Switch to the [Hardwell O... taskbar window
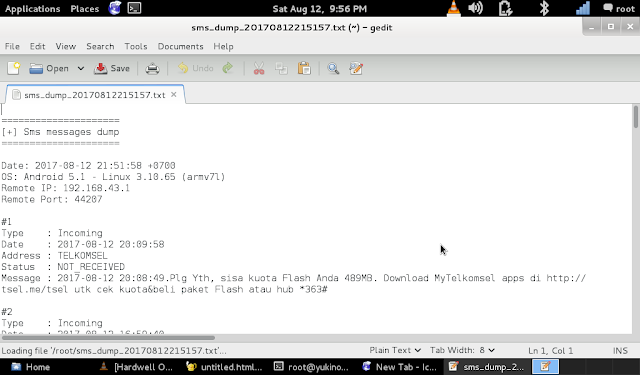 tap(136, 367)
